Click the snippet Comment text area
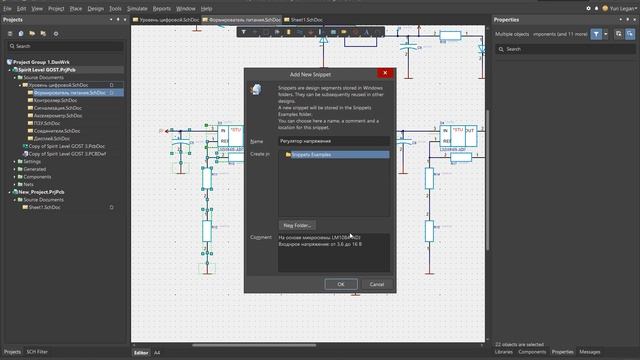The width and height of the screenshot is (640, 360). [x=333, y=253]
